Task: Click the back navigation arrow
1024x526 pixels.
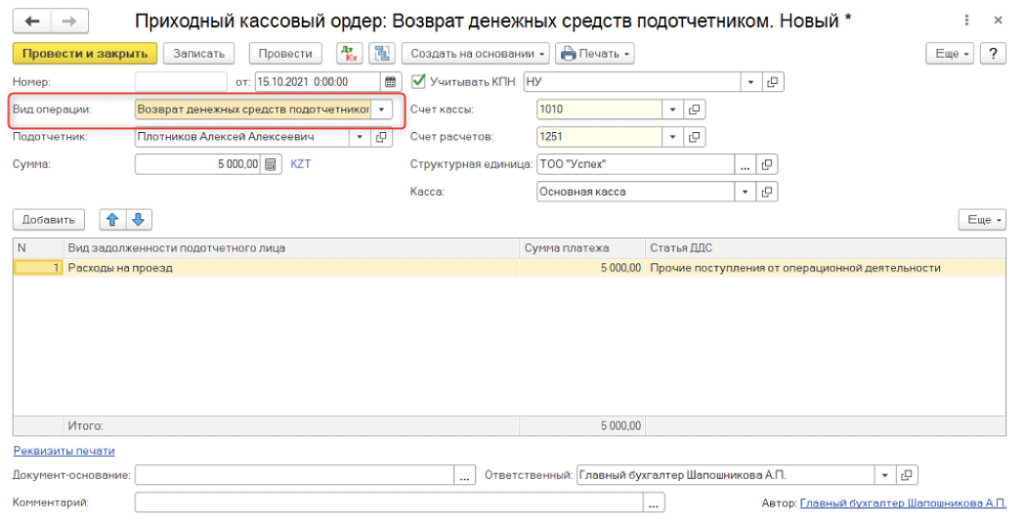Action: [32, 21]
